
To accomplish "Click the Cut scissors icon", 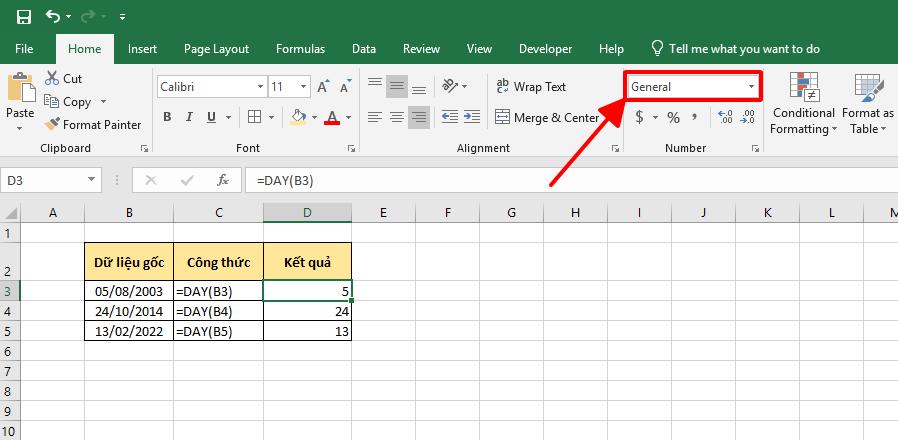I will pos(52,78).
